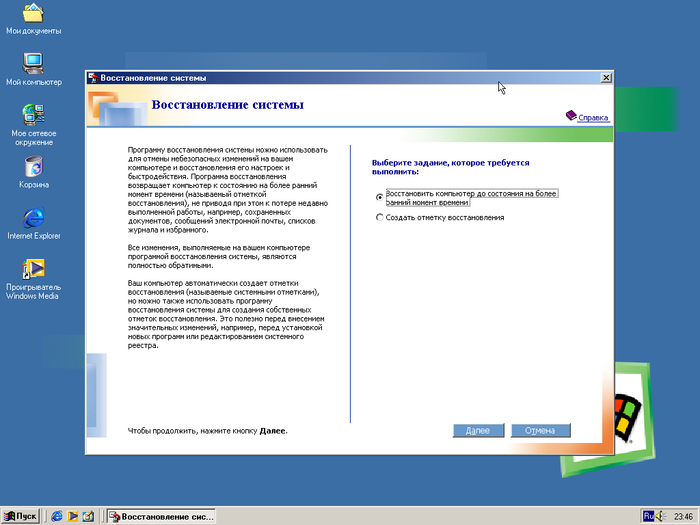Click the "Восстановление сис..." taskbar button
Screen dimensions: 700x525
click(x=160, y=516)
